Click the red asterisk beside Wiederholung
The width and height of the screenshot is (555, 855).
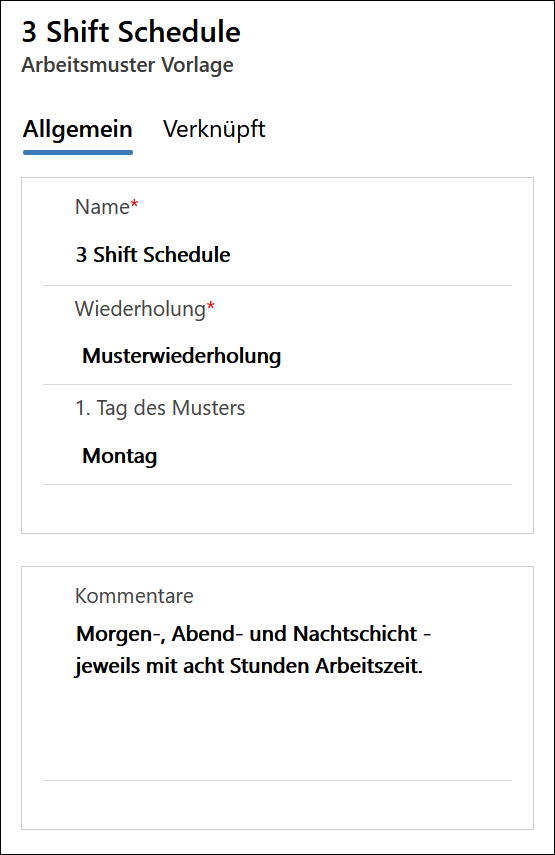[210, 306]
